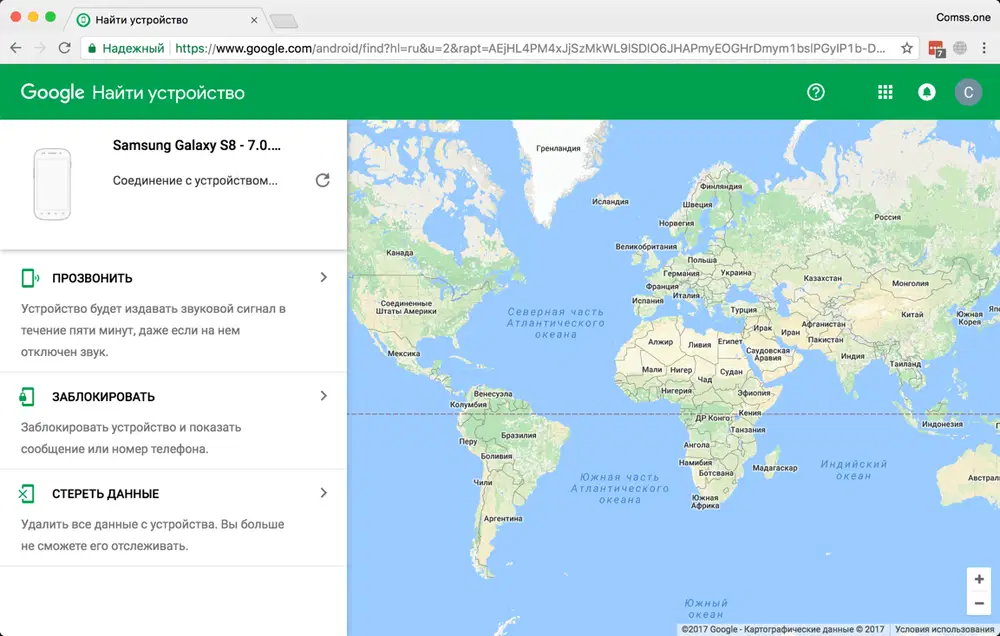Click Бразилия on the map
This screenshot has height=636, width=1000.
coord(518,436)
